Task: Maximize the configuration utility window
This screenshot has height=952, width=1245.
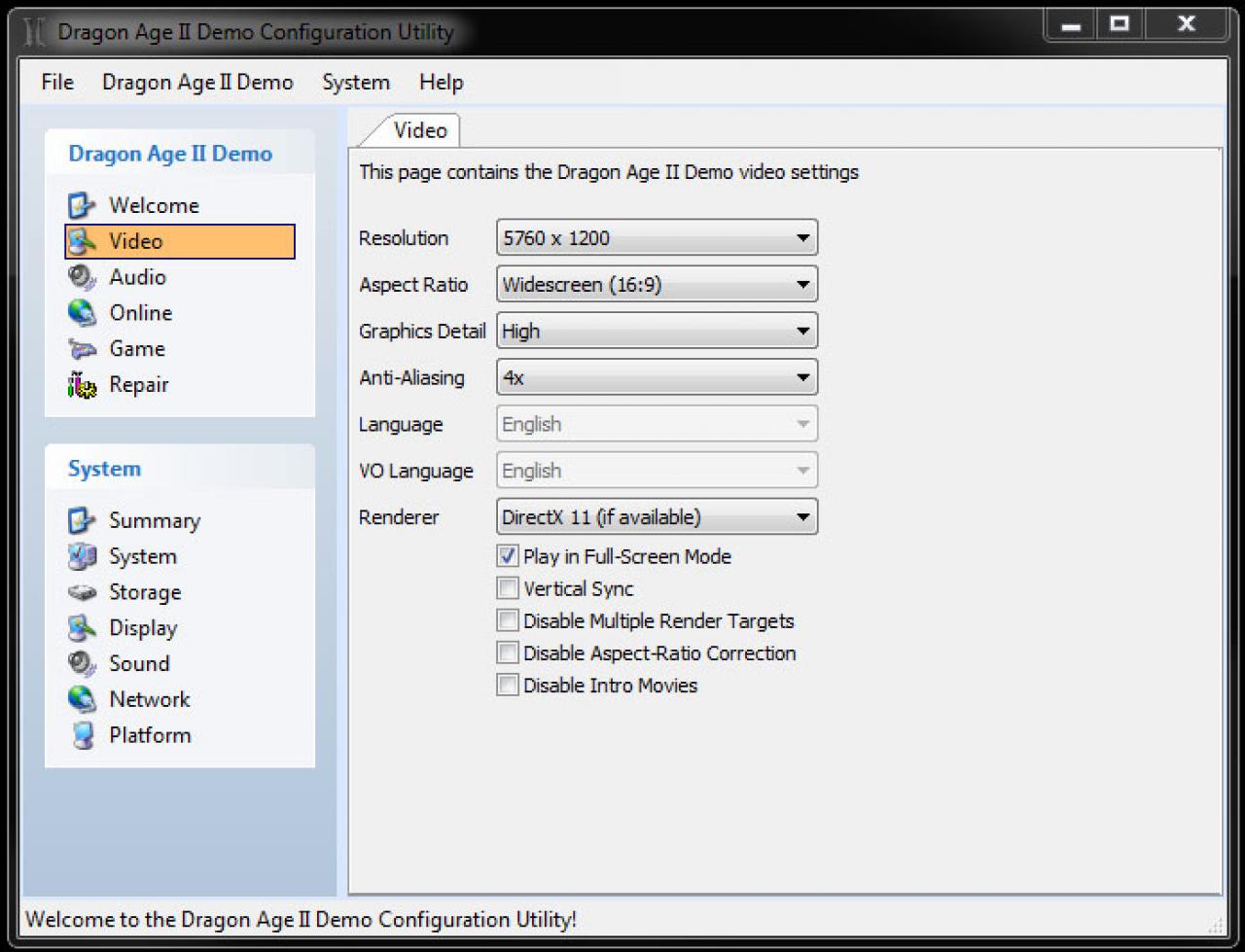Action: [x=1120, y=24]
